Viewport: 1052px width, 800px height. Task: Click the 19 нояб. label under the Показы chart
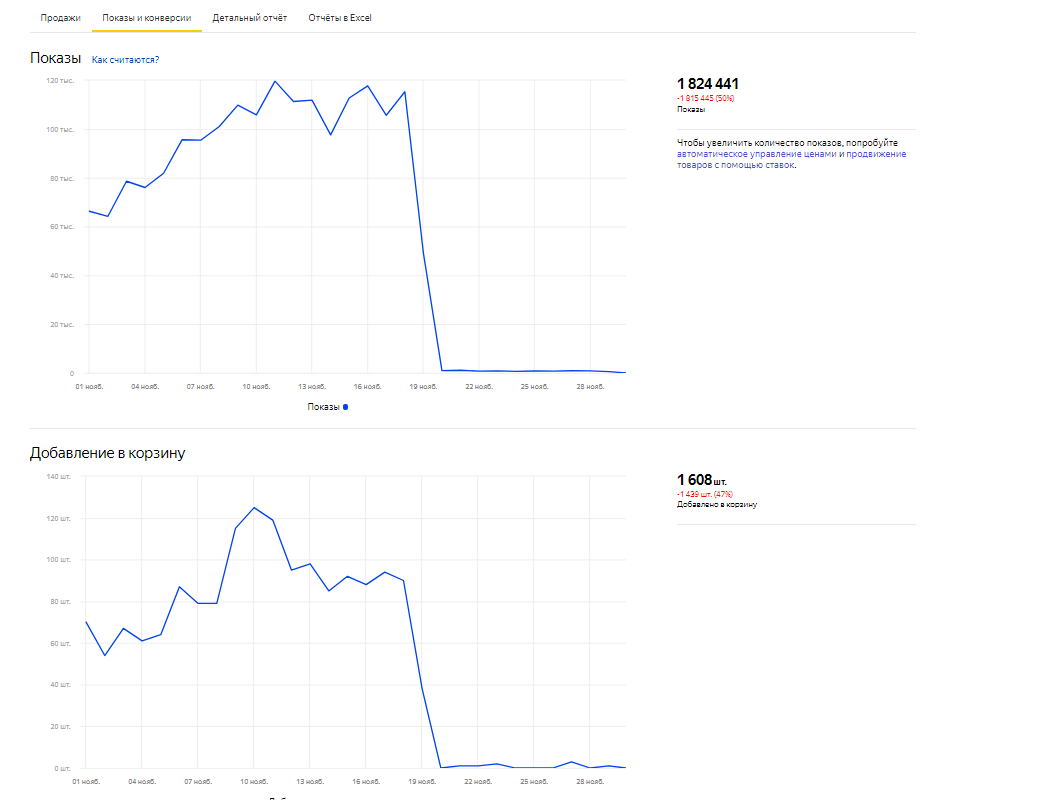424,386
